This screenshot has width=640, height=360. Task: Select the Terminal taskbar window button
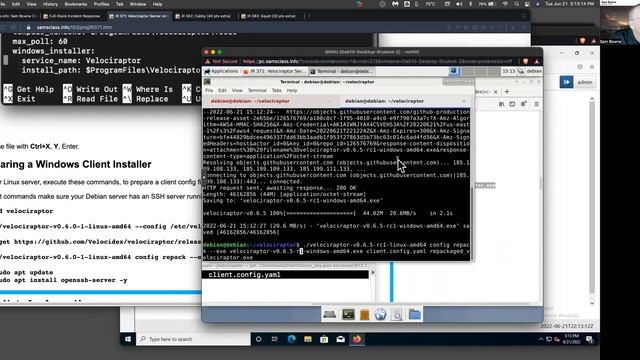[x=341, y=71]
